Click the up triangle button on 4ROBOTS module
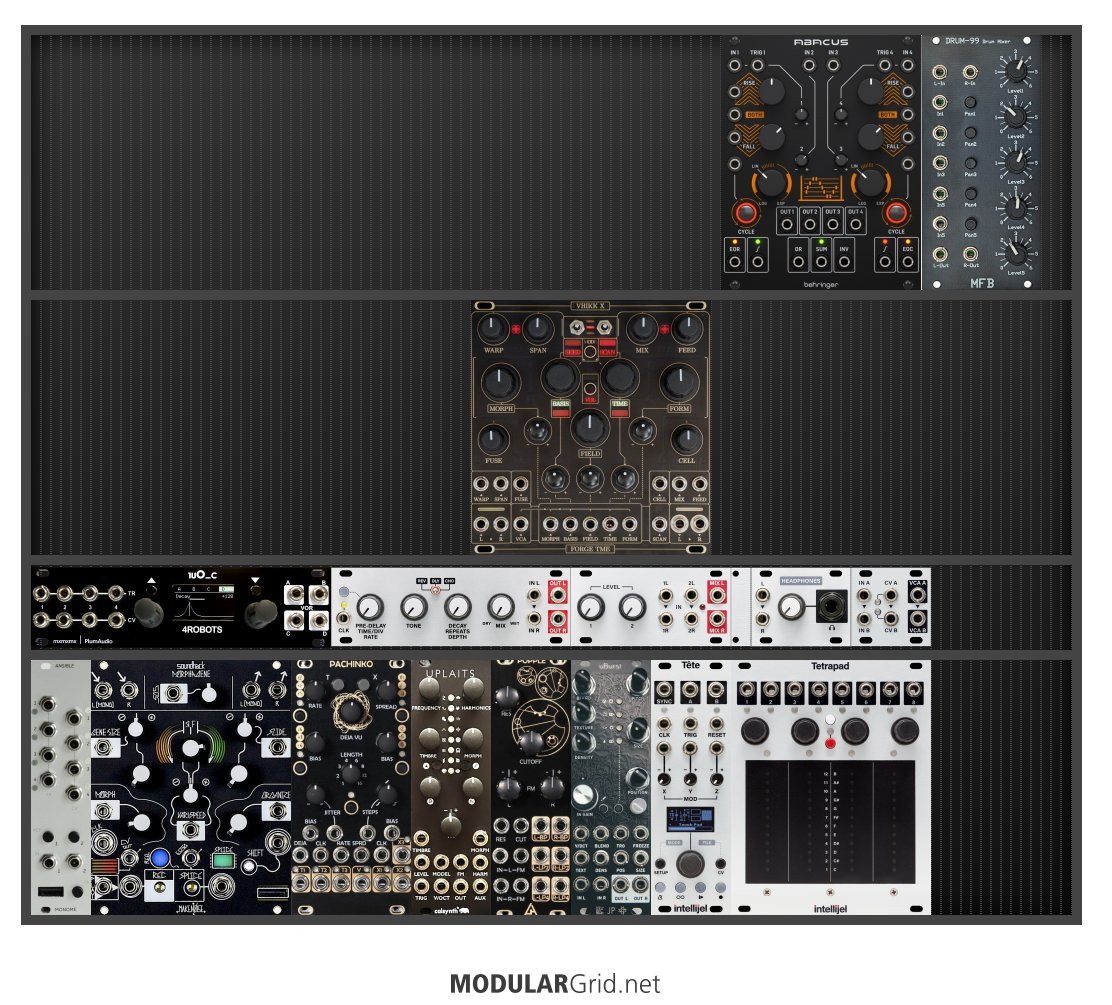Screen dimensions: 1112x1005 [x=151, y=590]
